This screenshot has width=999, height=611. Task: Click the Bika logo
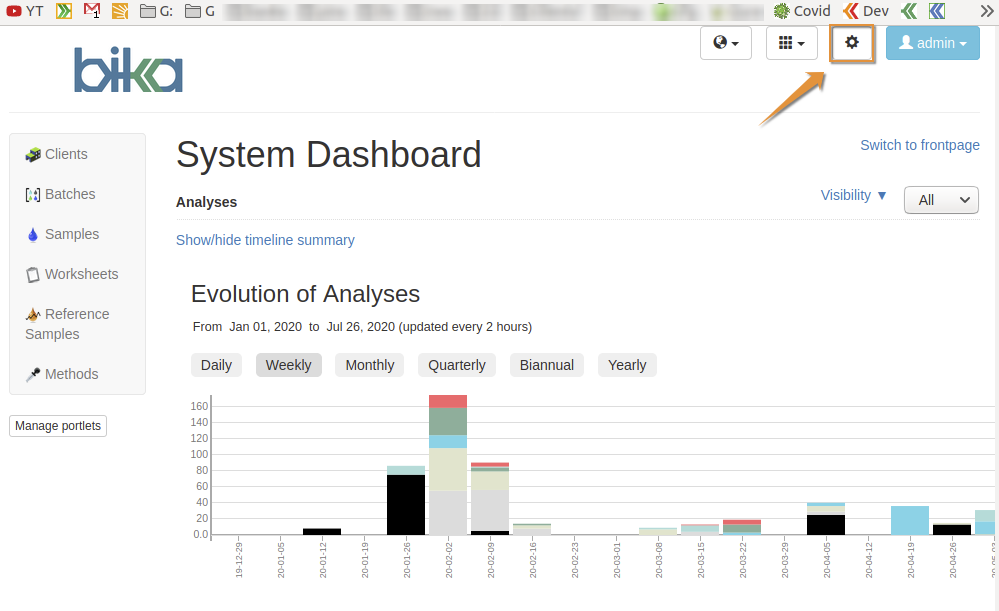coord(128,70)
